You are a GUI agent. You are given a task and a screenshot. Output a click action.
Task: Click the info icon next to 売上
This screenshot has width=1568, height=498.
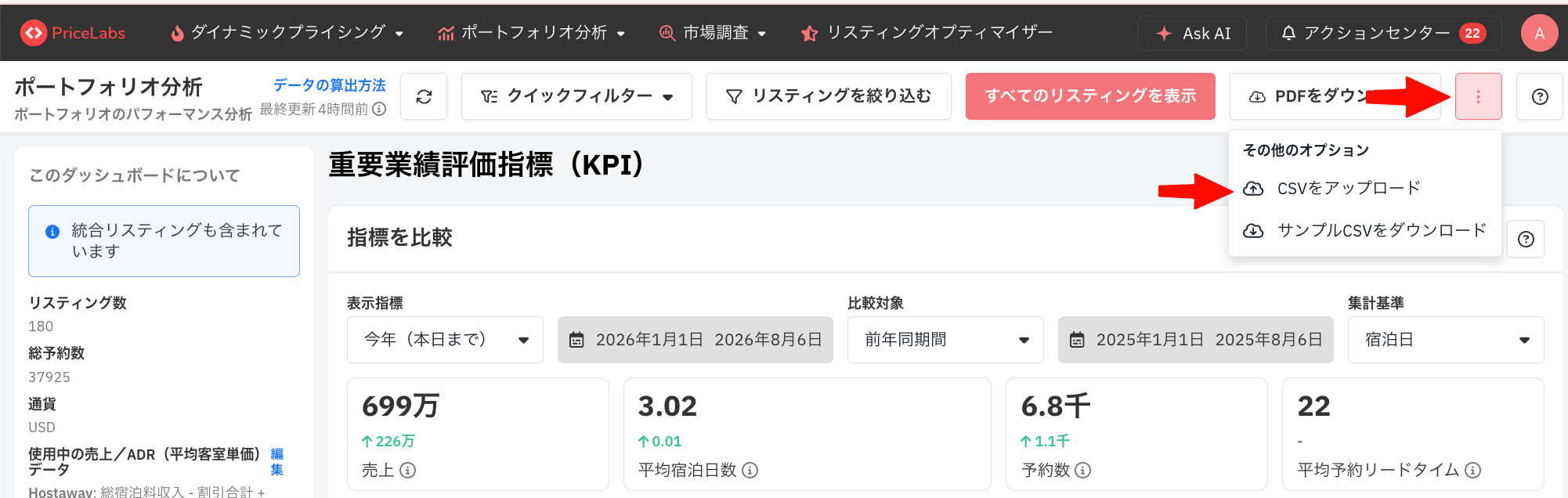407,470
